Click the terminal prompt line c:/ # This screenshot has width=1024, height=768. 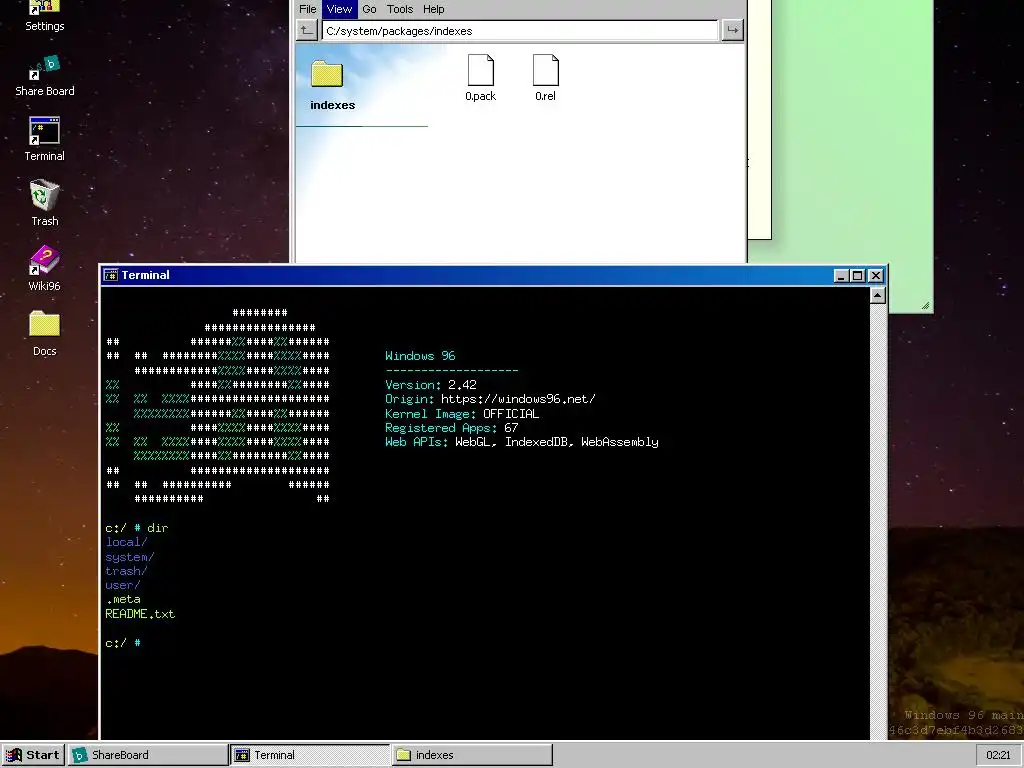coord(123,643)
